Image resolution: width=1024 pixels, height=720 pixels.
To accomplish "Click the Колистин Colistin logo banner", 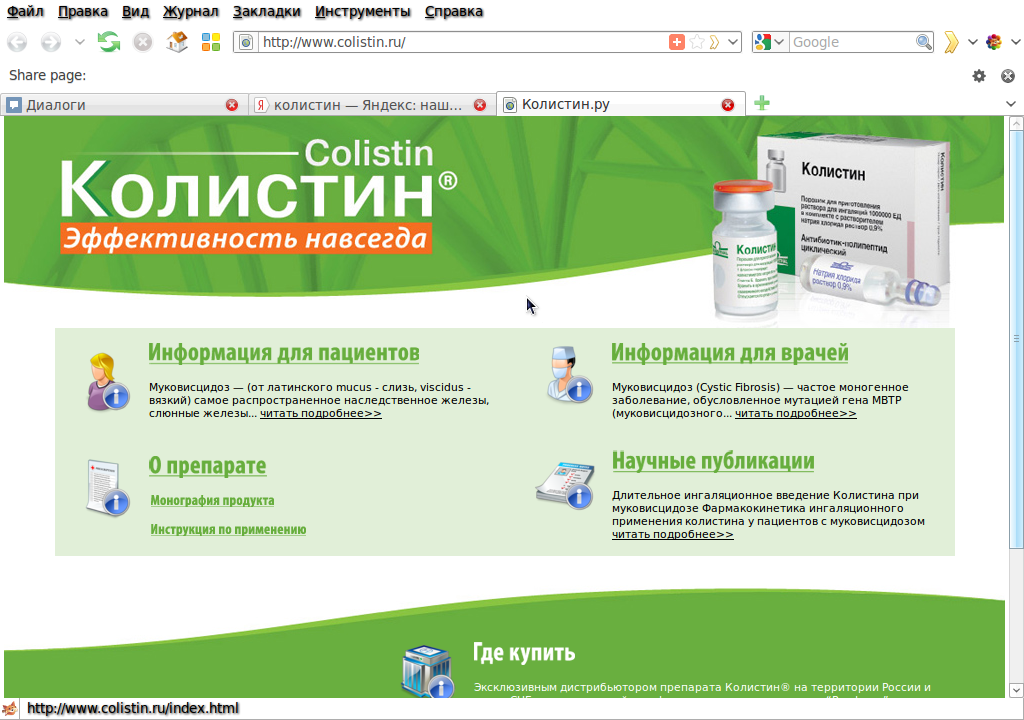I will point(259,196).
